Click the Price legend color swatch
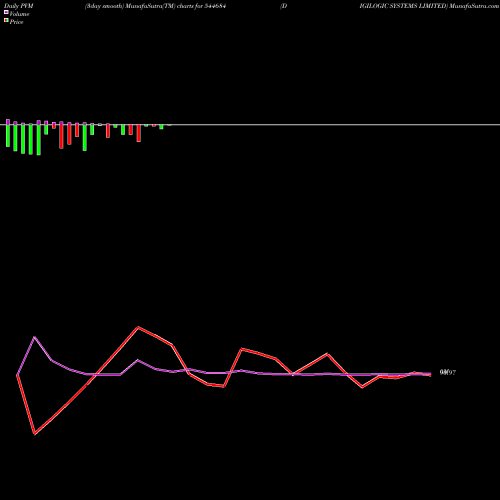The width and height of the screenshot is (500, 500). (6, 20)
